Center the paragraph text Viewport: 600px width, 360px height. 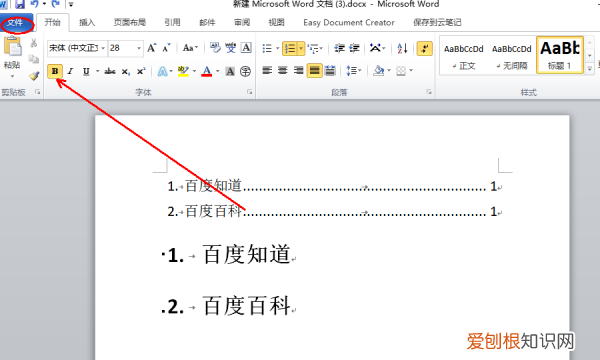pos(283,70)
